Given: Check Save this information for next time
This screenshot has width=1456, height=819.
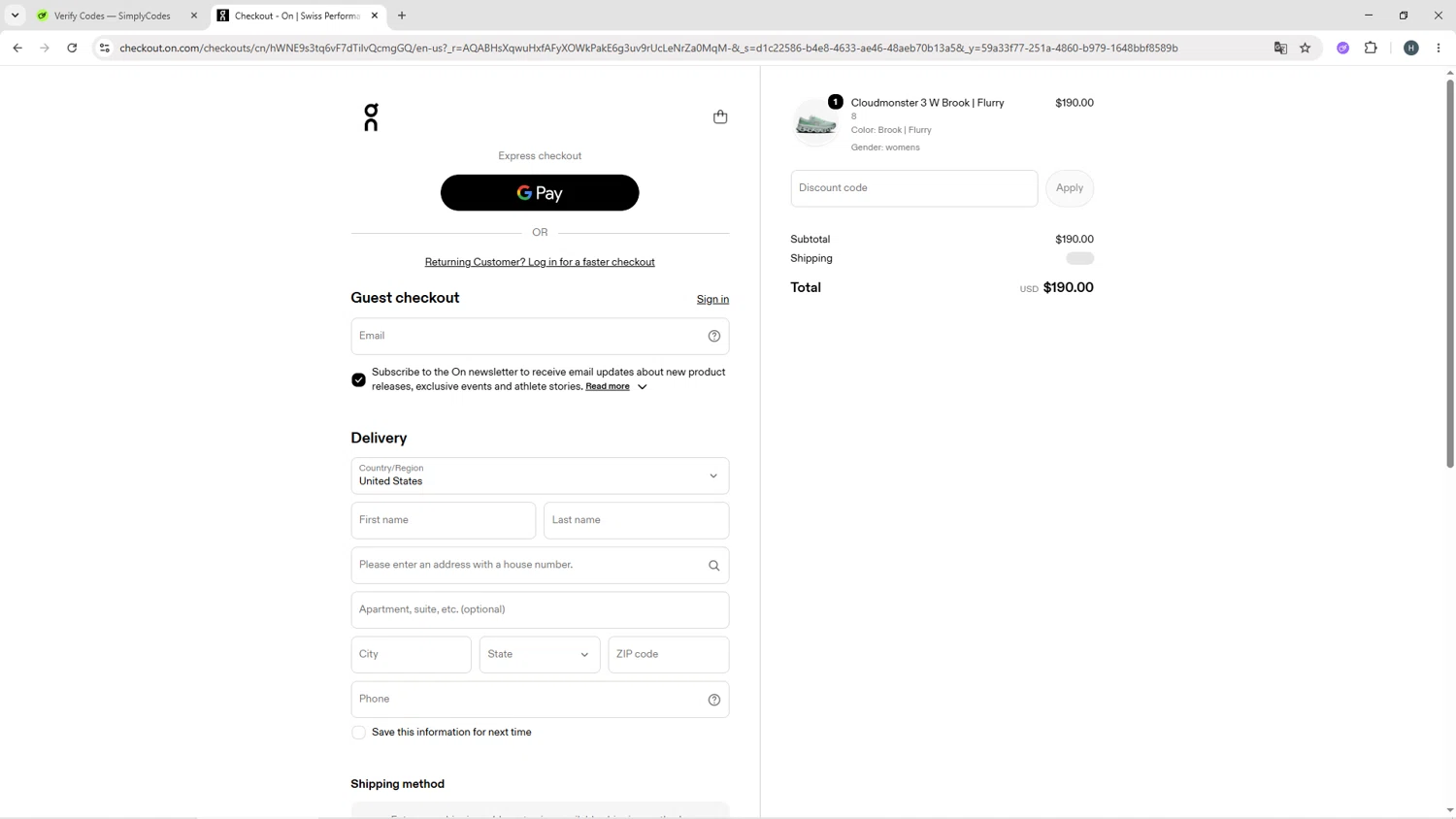Looking at the screenshot, I should click(358, 733).
